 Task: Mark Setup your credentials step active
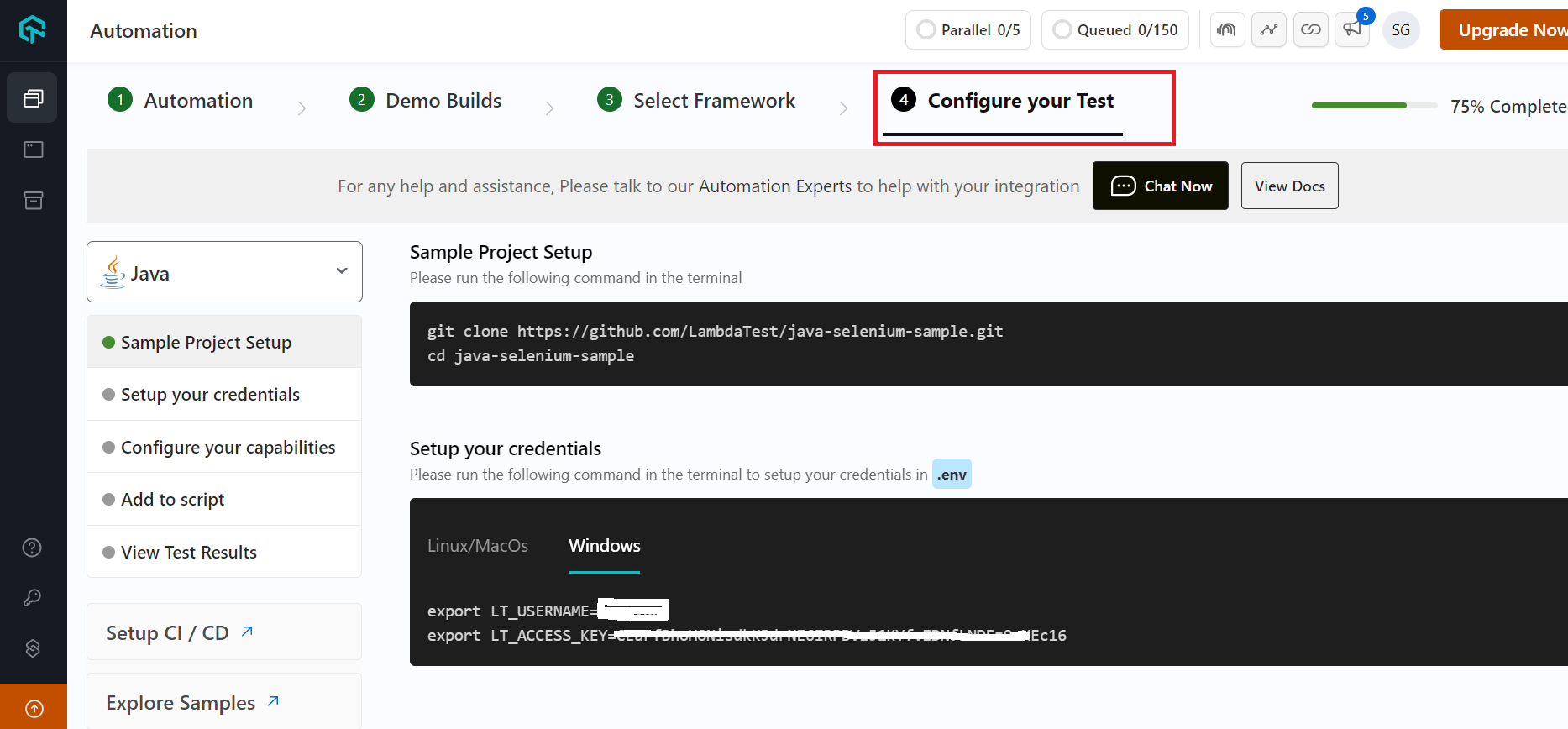pos(210,394)
